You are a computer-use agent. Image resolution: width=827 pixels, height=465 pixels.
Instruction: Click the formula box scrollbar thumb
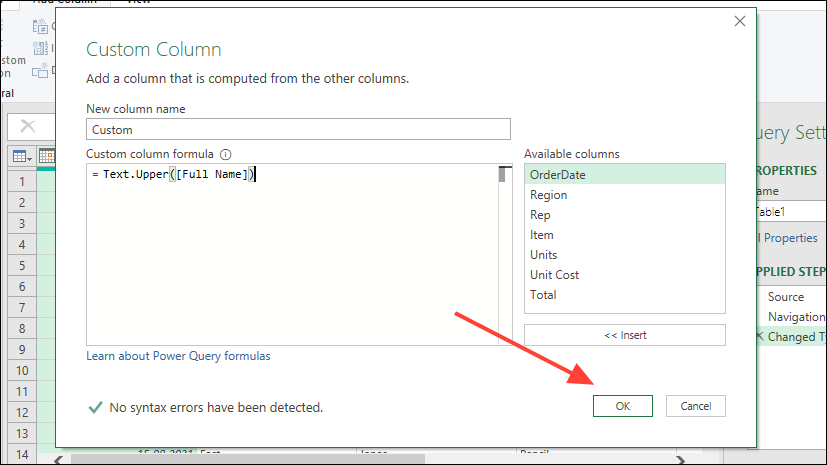[502, 174]
